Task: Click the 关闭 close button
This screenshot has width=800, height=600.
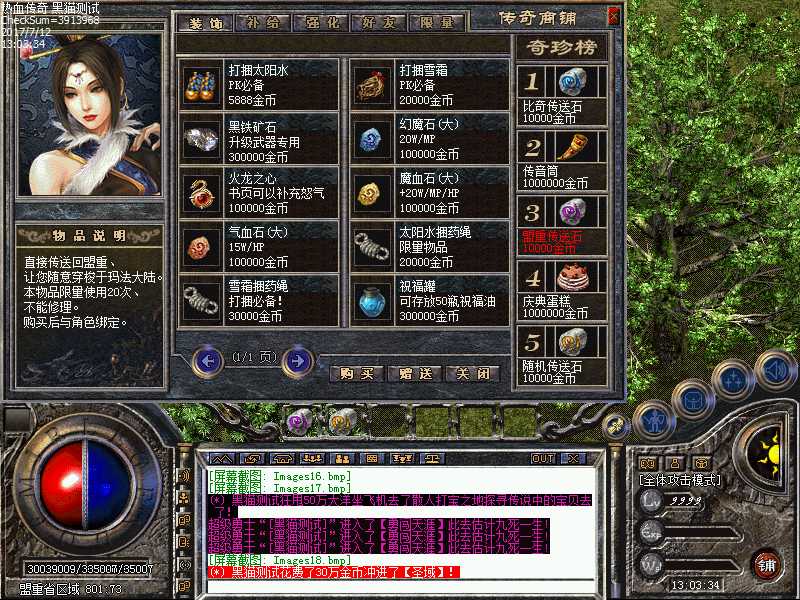Action: point(473,374)
